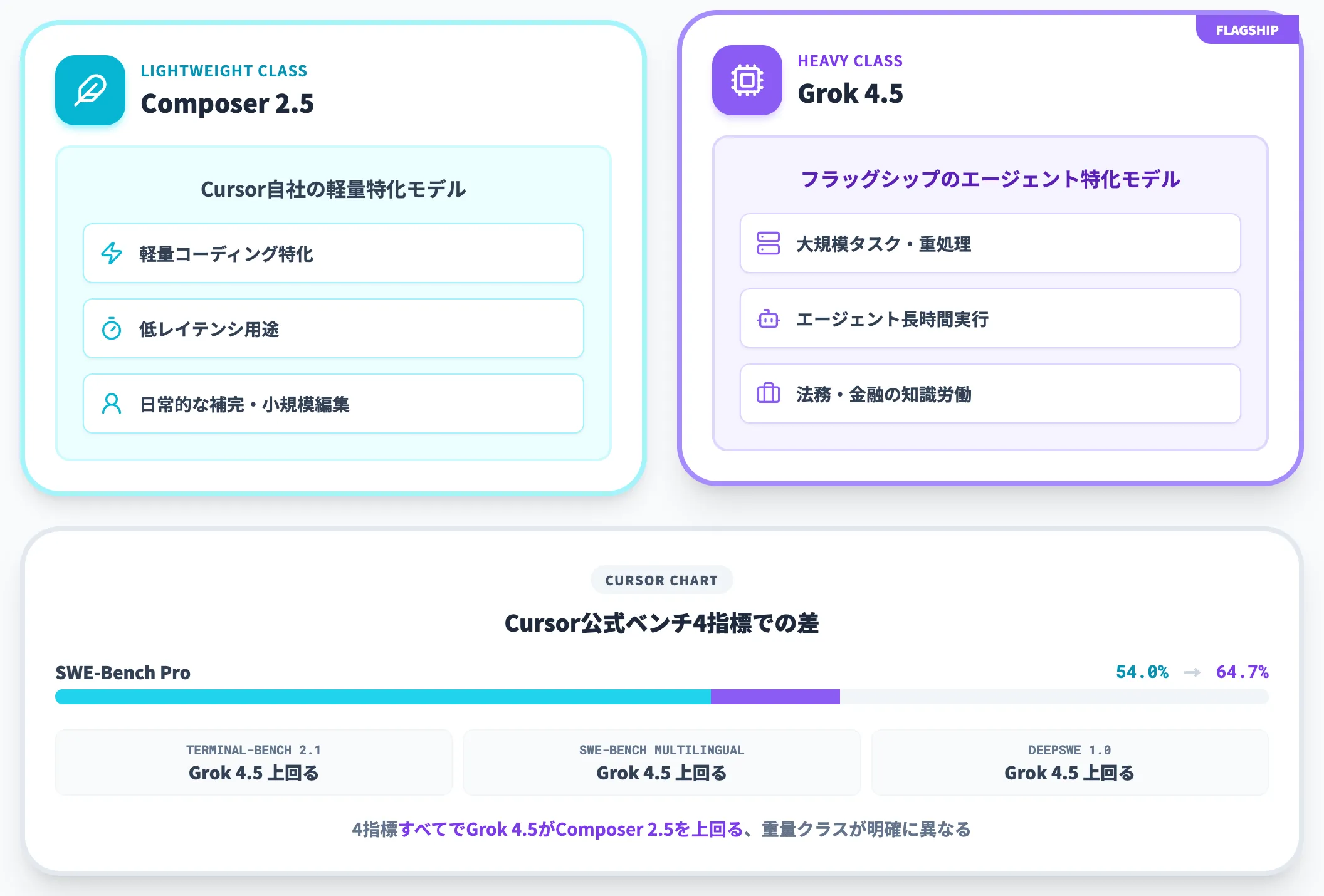The image size is (1324, 896).
Task: Click the Cursor公式ベンチ4指標での差 heading
Action: pyautogui.click(x=661, y=623)
